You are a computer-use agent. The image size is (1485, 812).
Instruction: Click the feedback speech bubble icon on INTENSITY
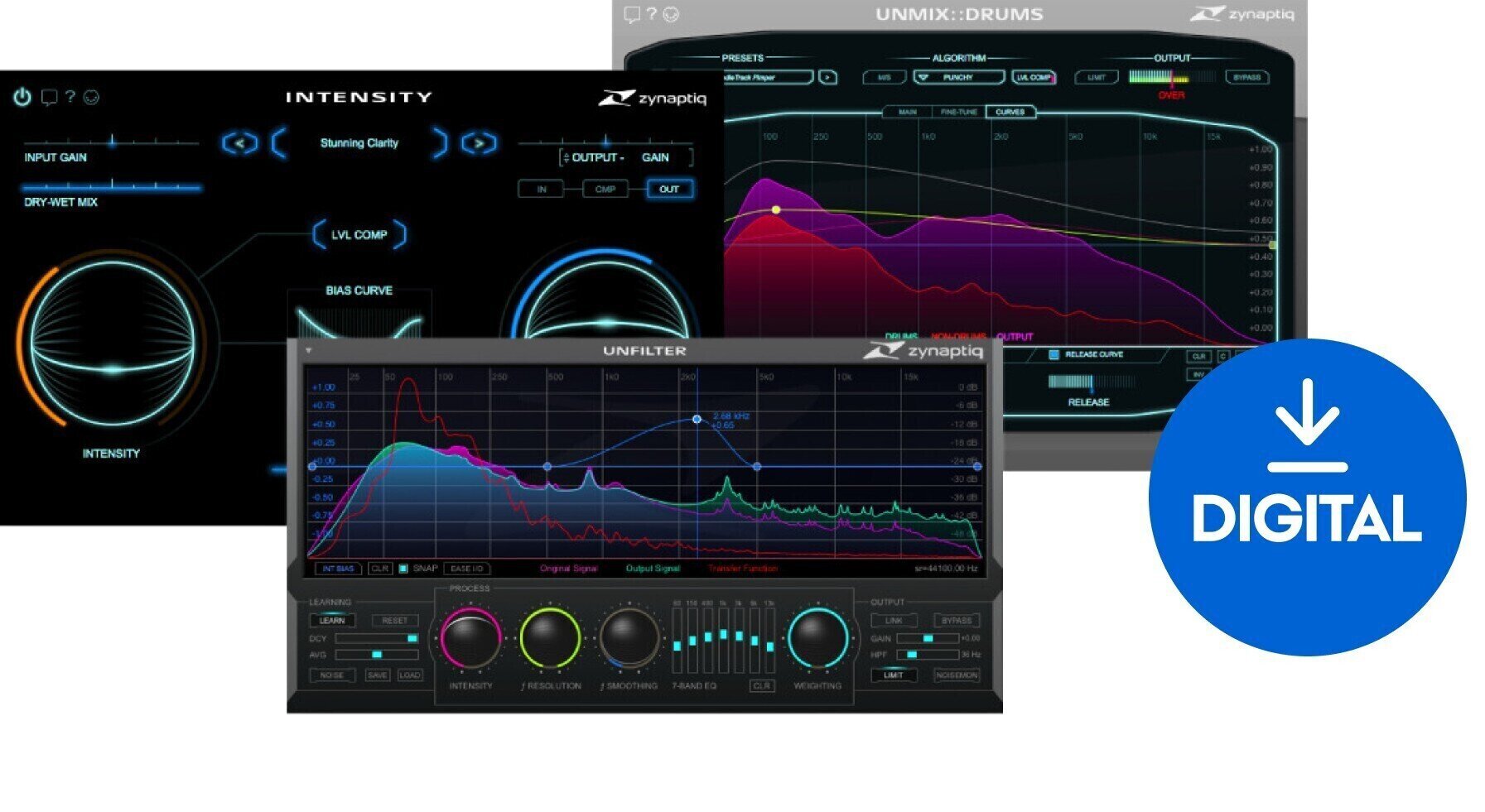pos(49,96)
